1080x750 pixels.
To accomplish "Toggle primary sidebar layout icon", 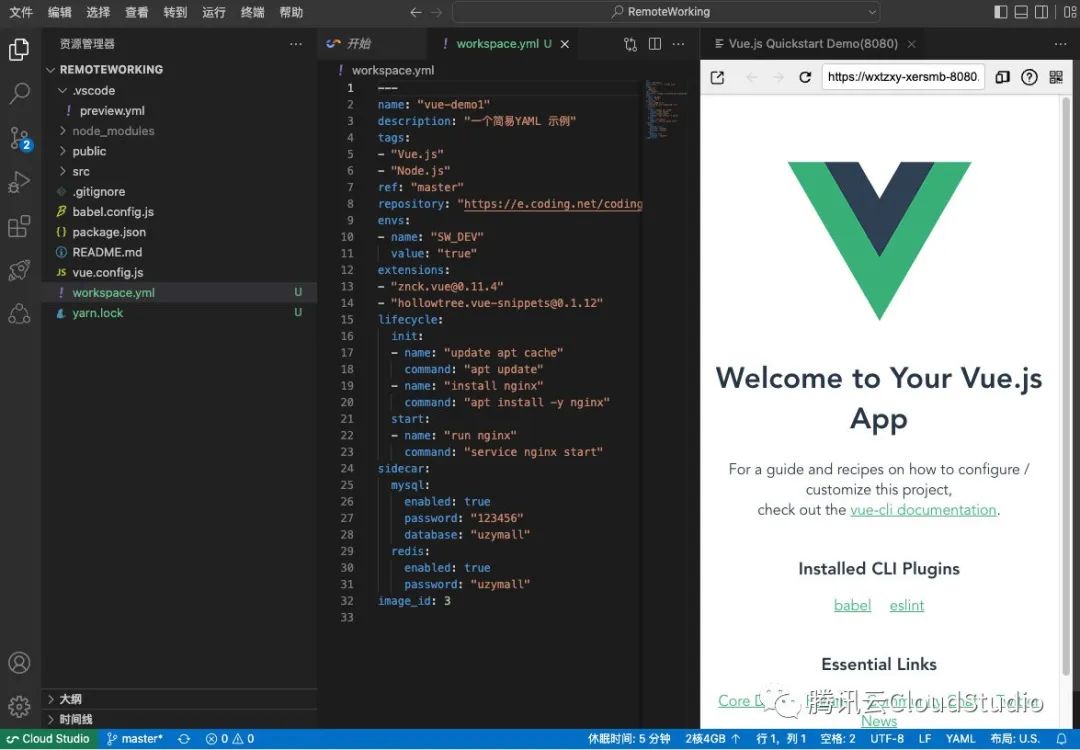I will [x=1001, y=12].
